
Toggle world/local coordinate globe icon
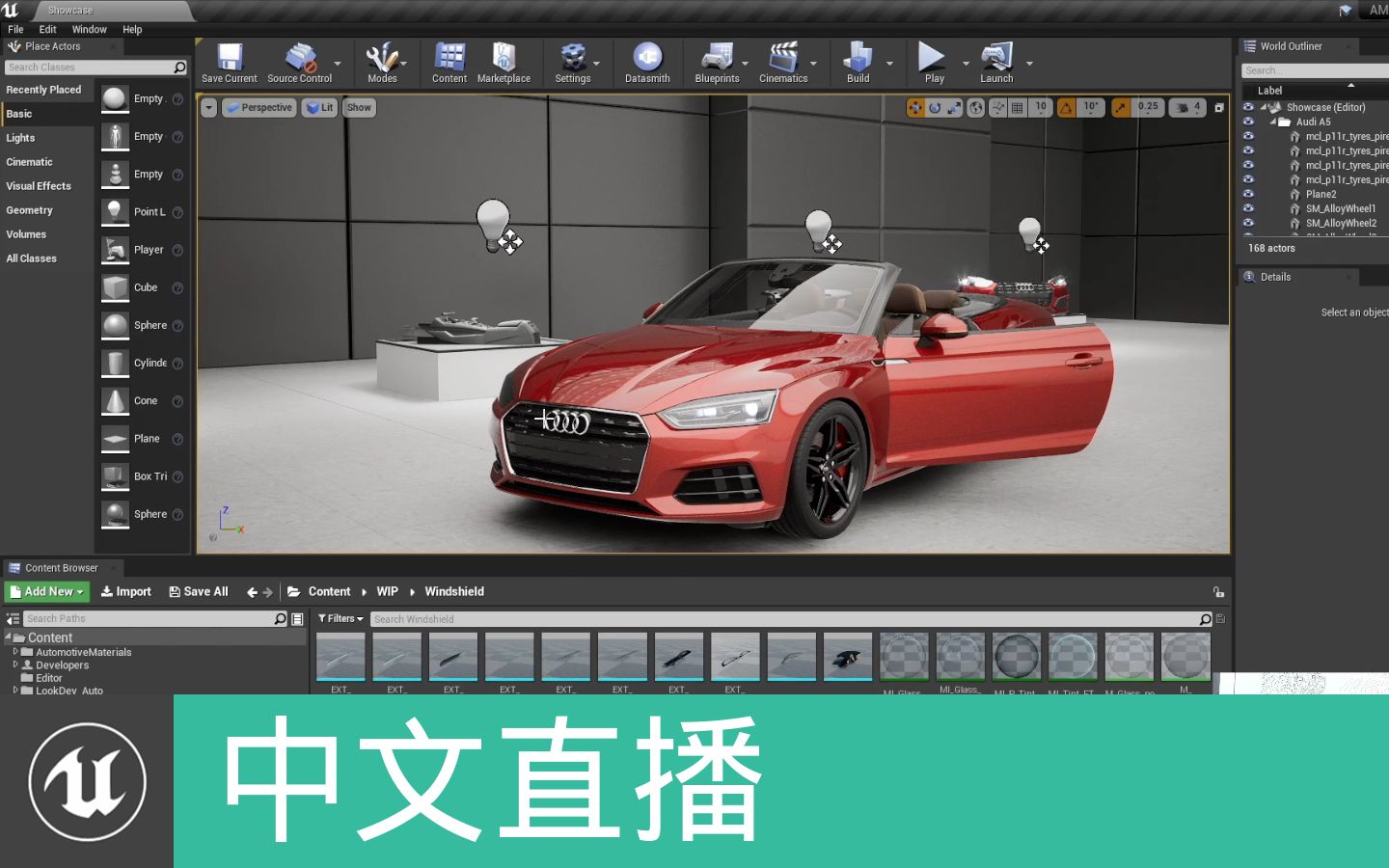pos(976,108)
